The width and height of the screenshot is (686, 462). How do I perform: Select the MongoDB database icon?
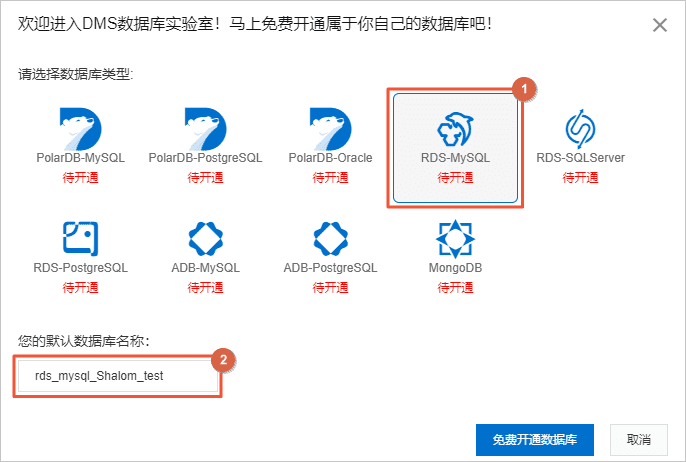coord(455,238)
